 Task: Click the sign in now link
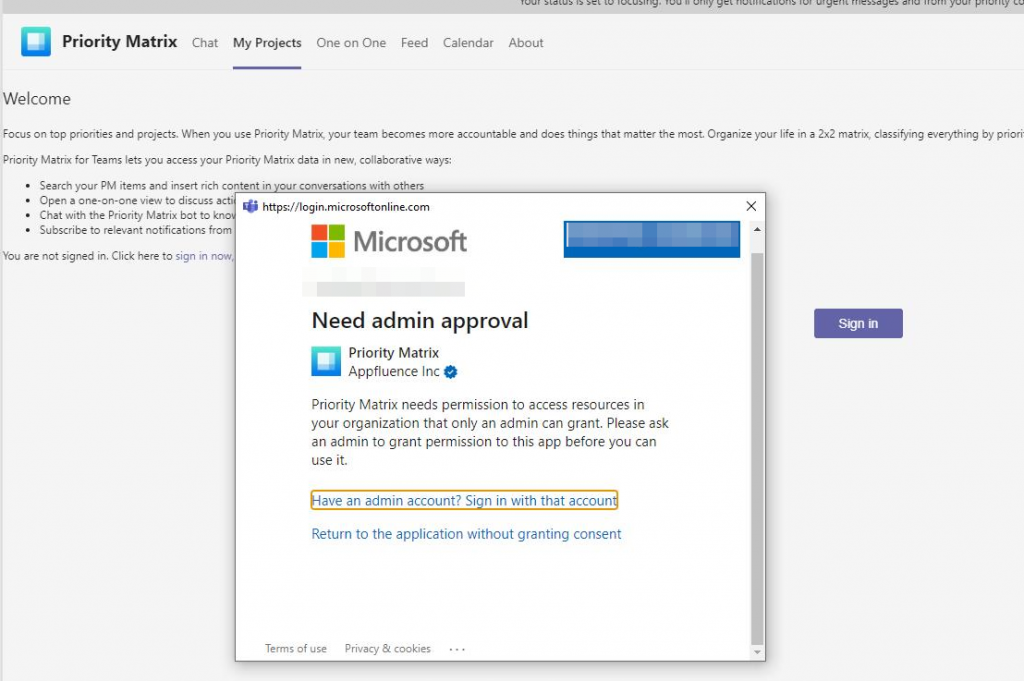coord(201,255)
